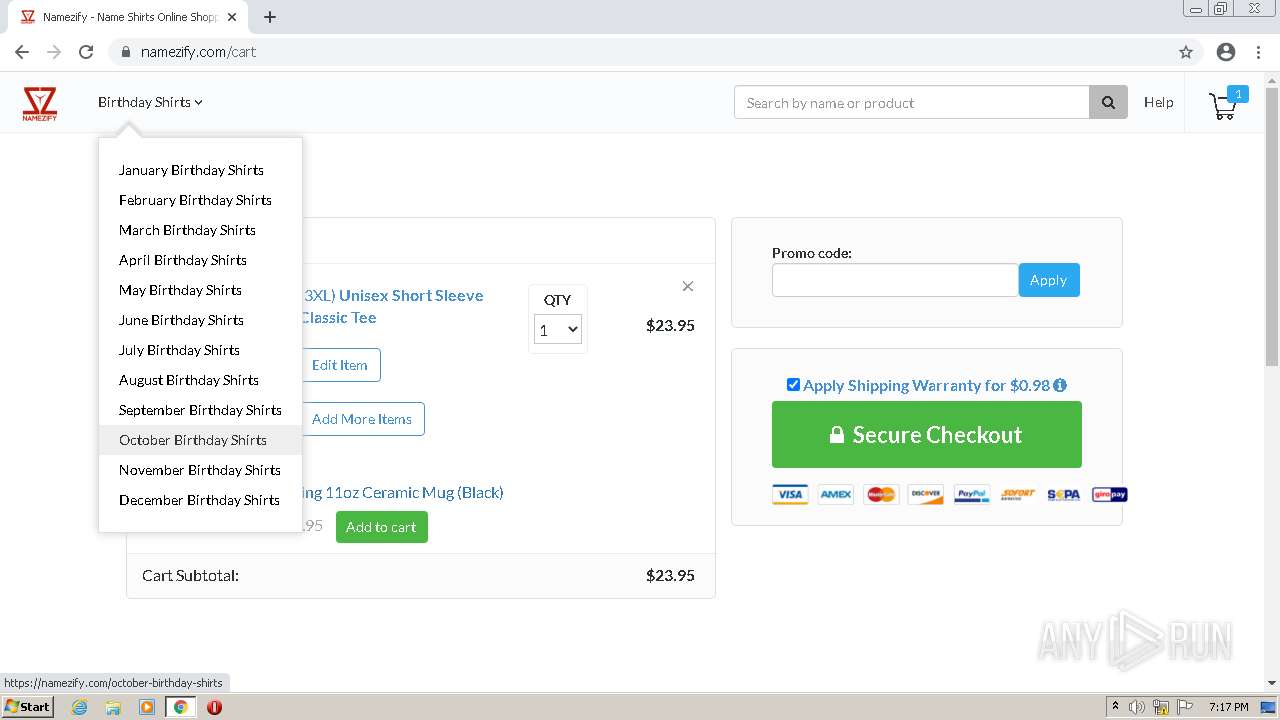The width and height of the screenshot is (1280, 720).
Task: Open the QTY quantity dropdown
Action: pyautogui.click(x=558, y=329)
